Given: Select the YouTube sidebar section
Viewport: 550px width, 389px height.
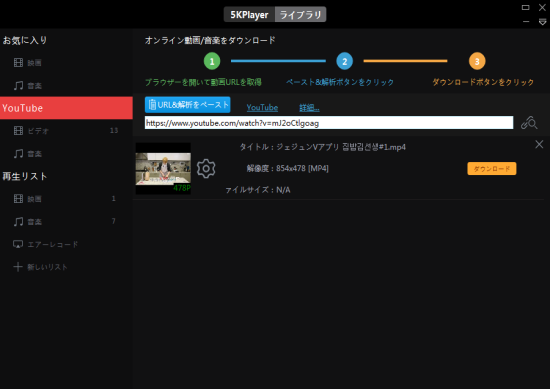Looking at the screenshot, I should [x=66, y=108].
